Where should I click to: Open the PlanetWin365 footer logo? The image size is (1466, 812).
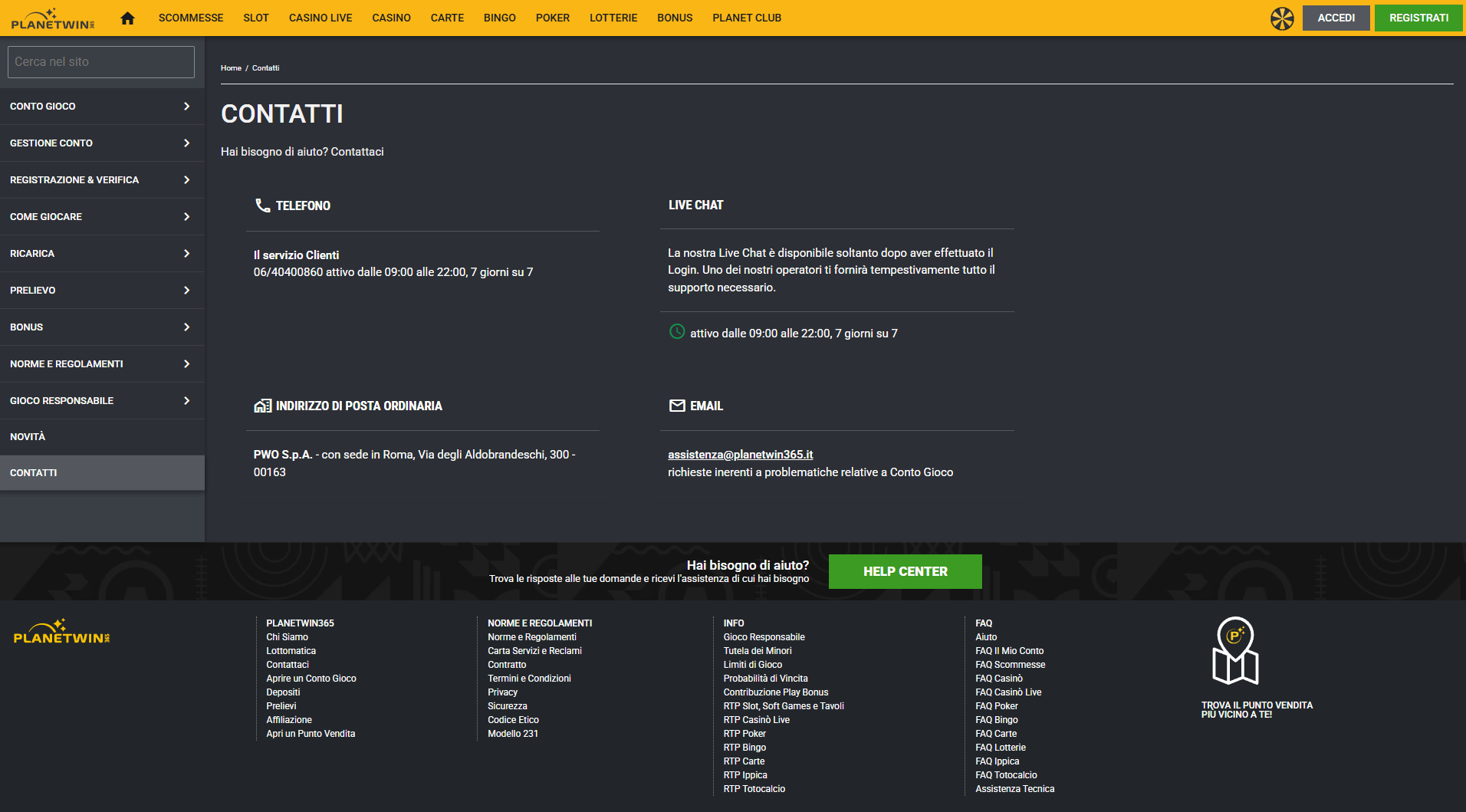pos(61,632)
